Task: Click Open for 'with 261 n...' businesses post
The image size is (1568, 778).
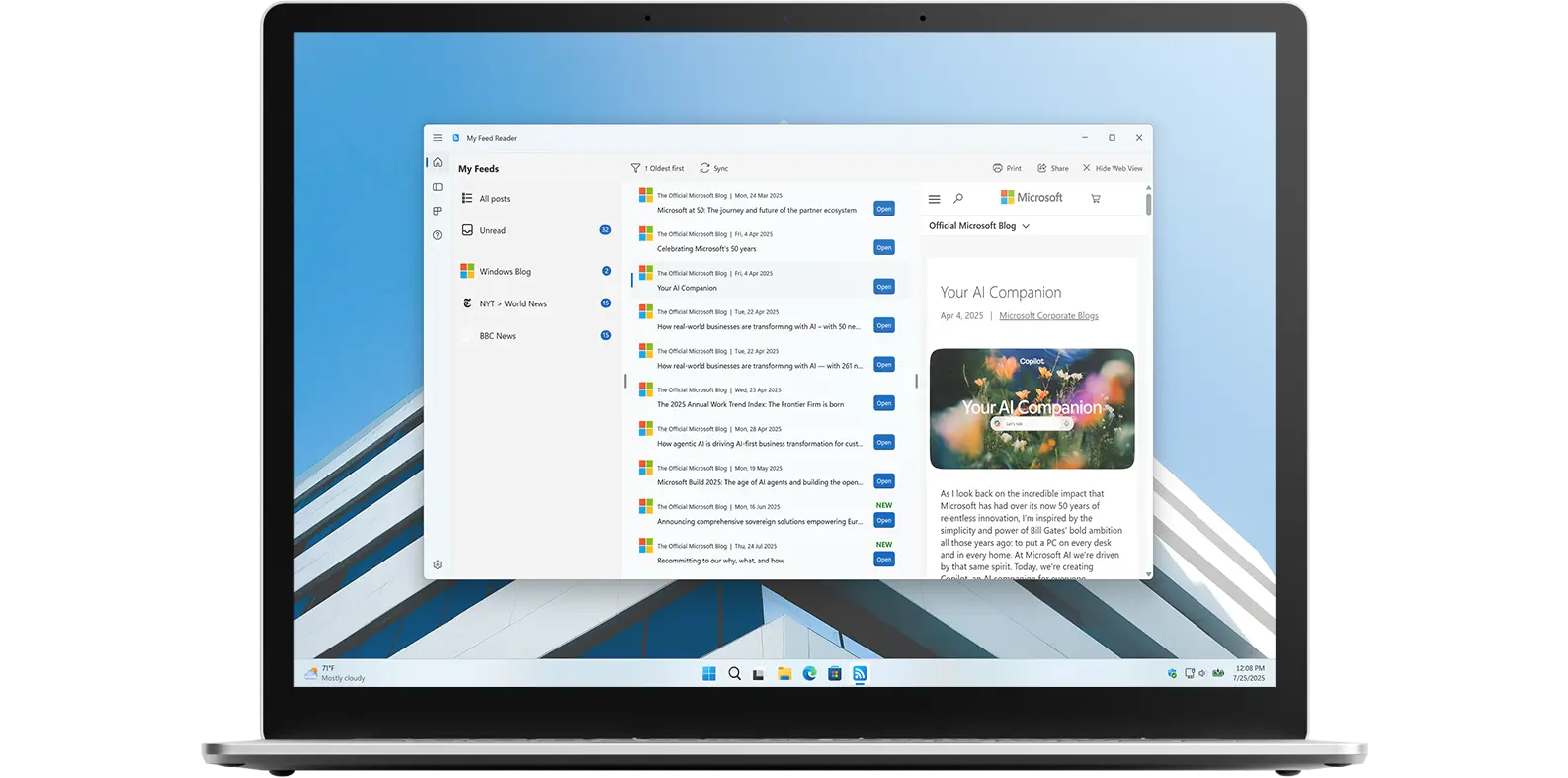Action: coord(884,364)
